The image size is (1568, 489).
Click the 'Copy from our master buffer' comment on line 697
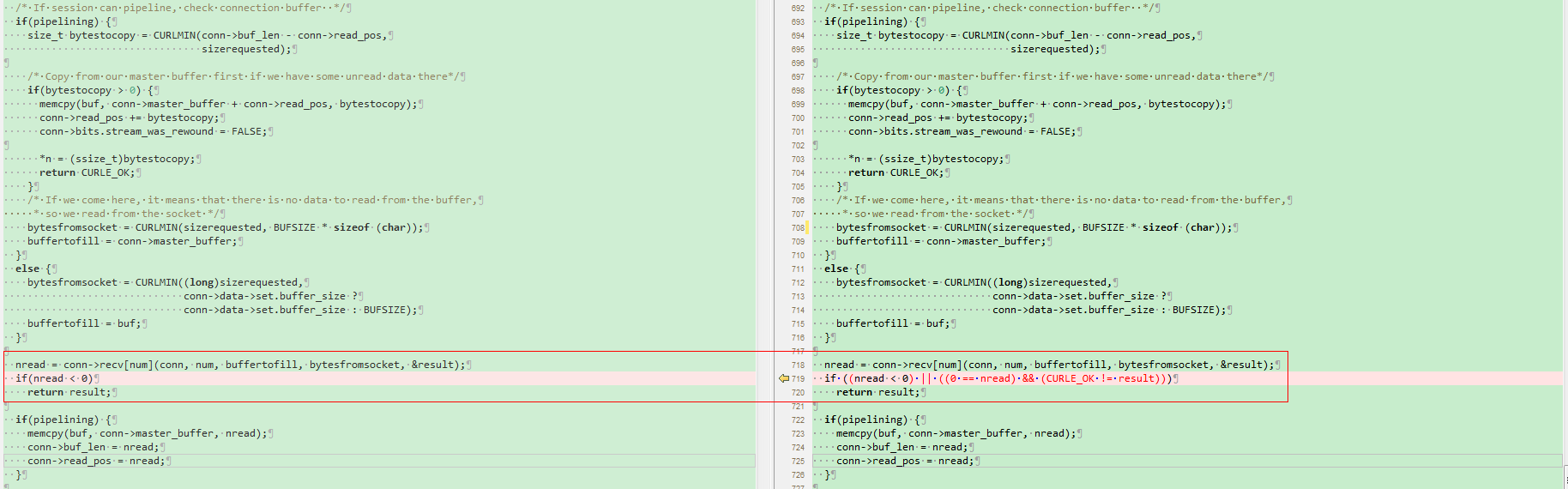coord(1052,76)
